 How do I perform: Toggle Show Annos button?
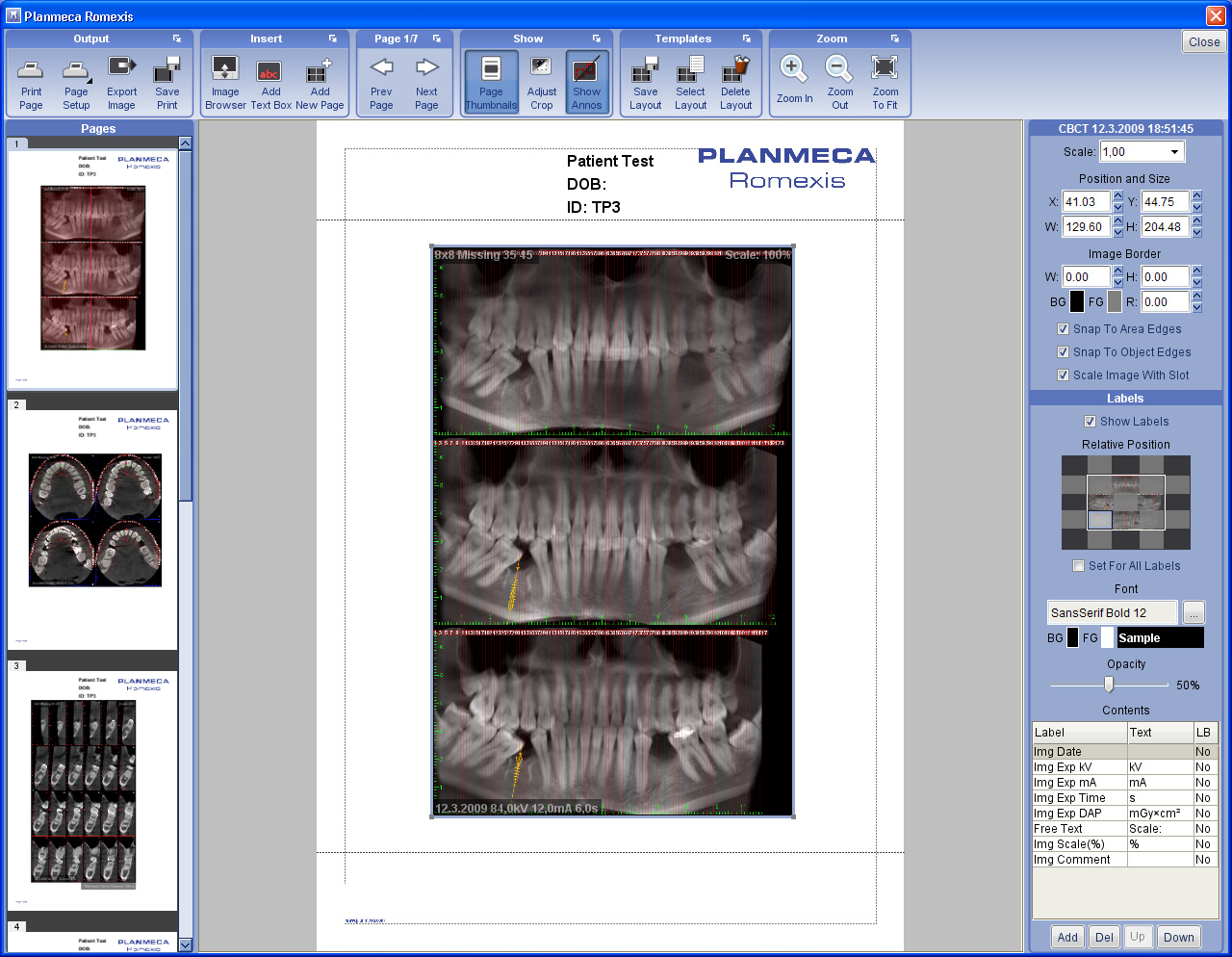pyautogui.click(x=586, y=82)
